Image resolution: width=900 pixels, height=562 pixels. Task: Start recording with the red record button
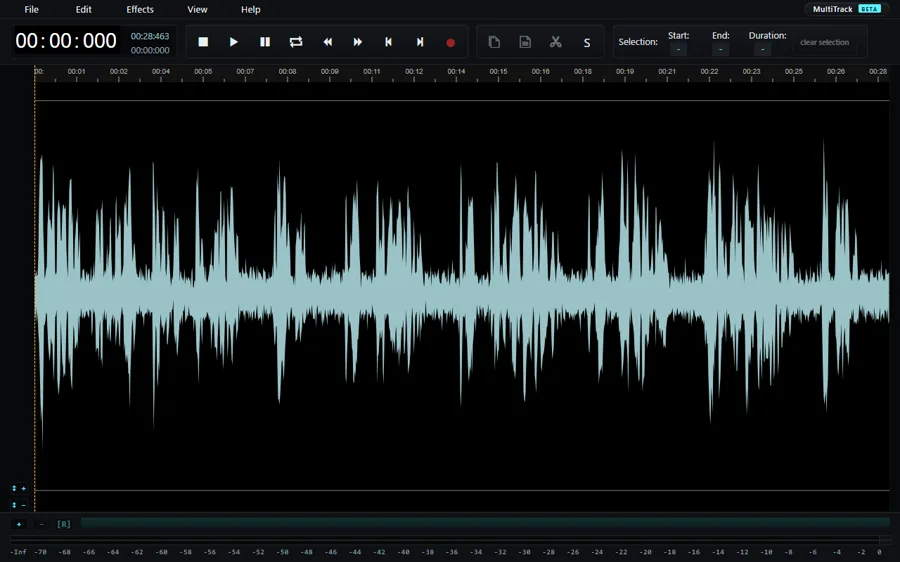click(x=451, y=42)
